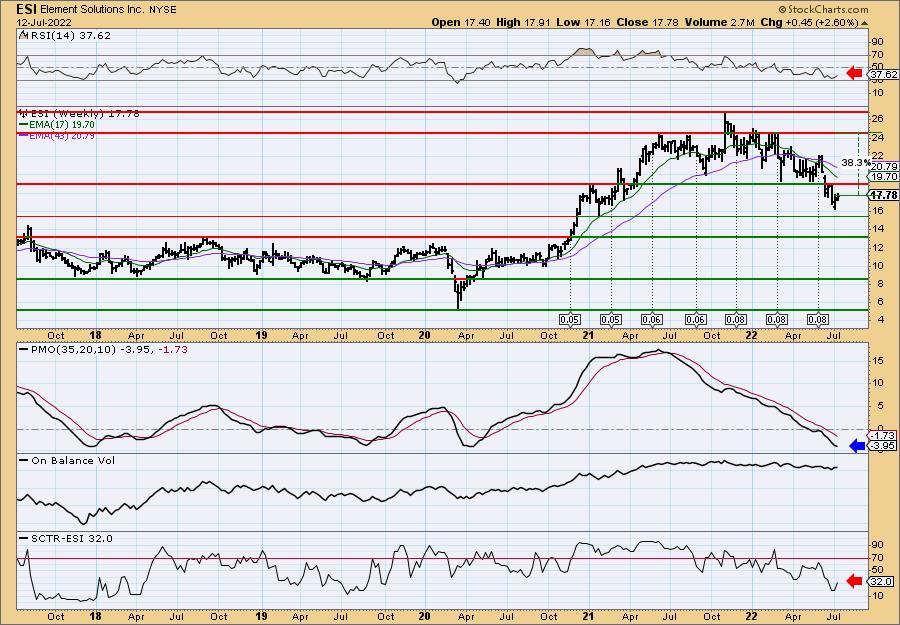Click the green EMA(17) legend line swatch
Image resolution: width=900 pixels, height=625 pixels.
[24, 125]
